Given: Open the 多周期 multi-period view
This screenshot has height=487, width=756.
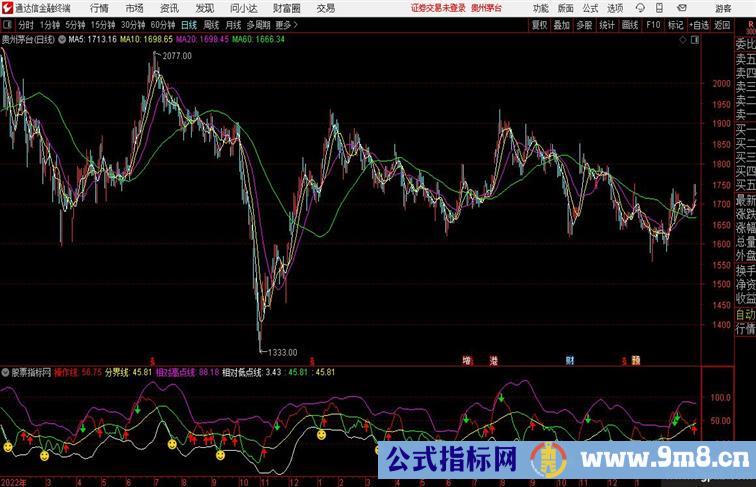Looking at the screenshot, I should (x=259, y=25).
